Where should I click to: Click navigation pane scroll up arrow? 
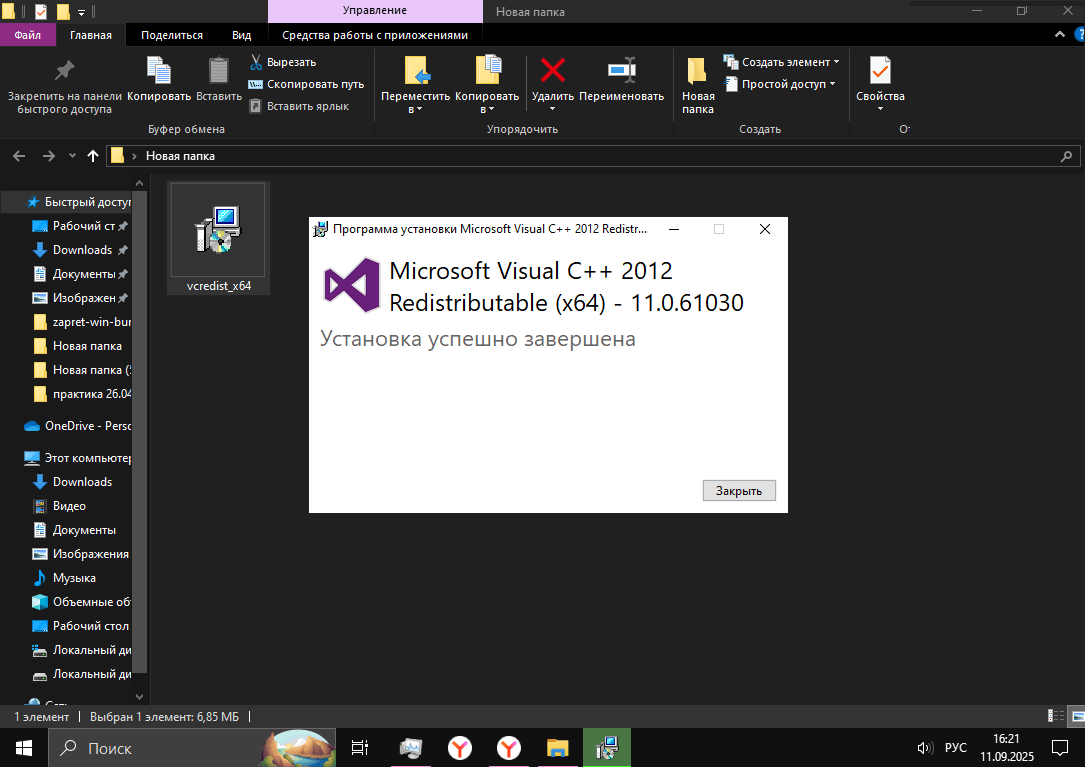click(x=140, y=183)
